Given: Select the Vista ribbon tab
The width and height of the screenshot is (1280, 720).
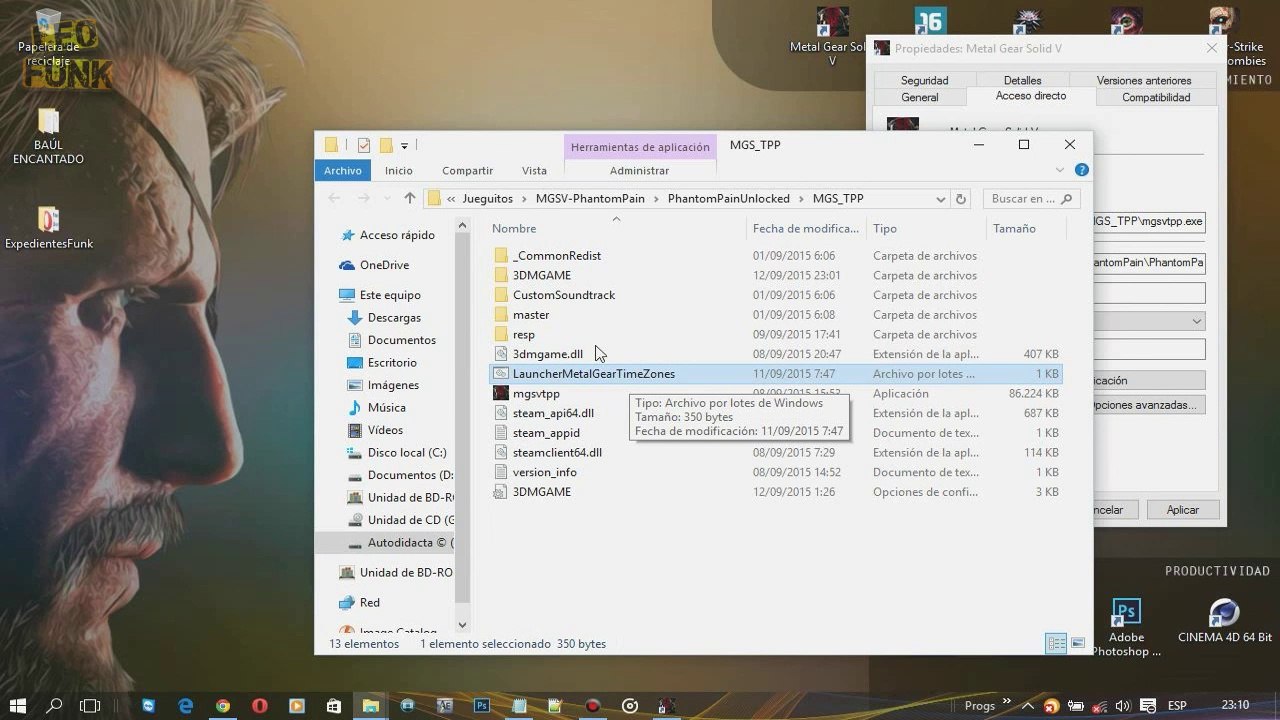Looking at the screenshot, I should pos(534,170).
